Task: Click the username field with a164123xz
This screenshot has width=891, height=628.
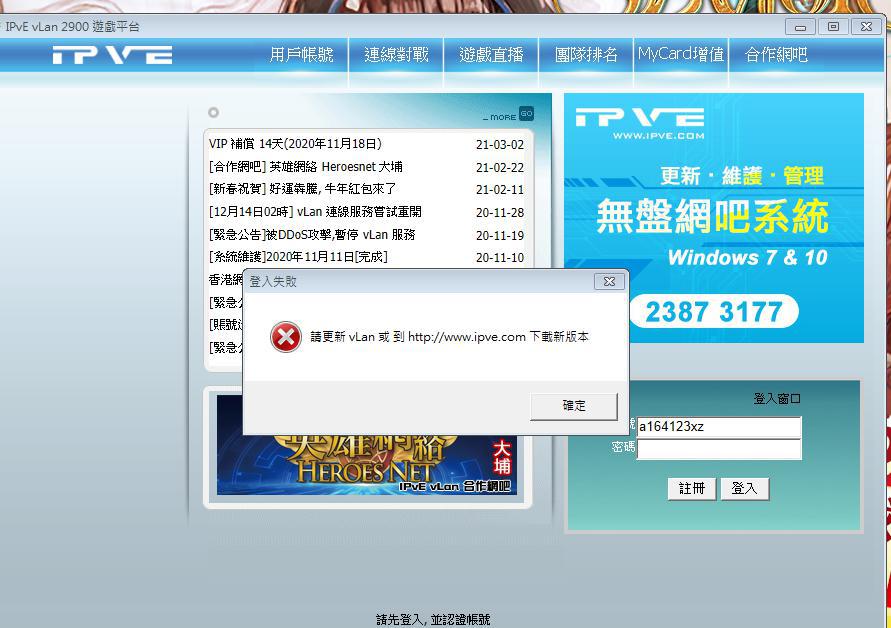Action: (x=719, y=427)
